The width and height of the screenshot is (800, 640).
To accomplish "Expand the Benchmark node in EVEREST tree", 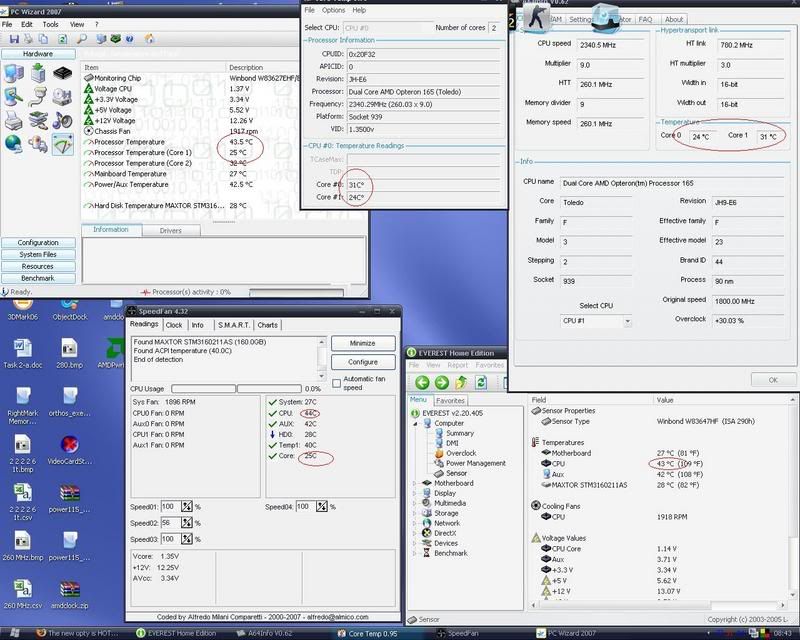I will point(415,553).
